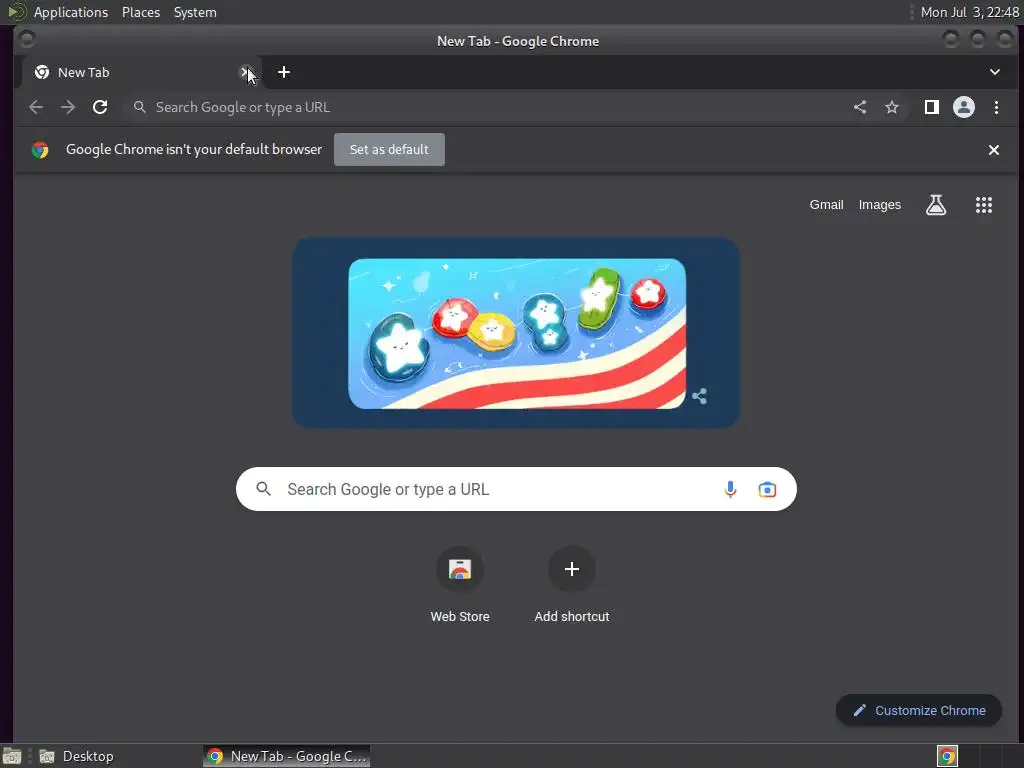
Task: Click Add shortcut tile
Action: 571,584
